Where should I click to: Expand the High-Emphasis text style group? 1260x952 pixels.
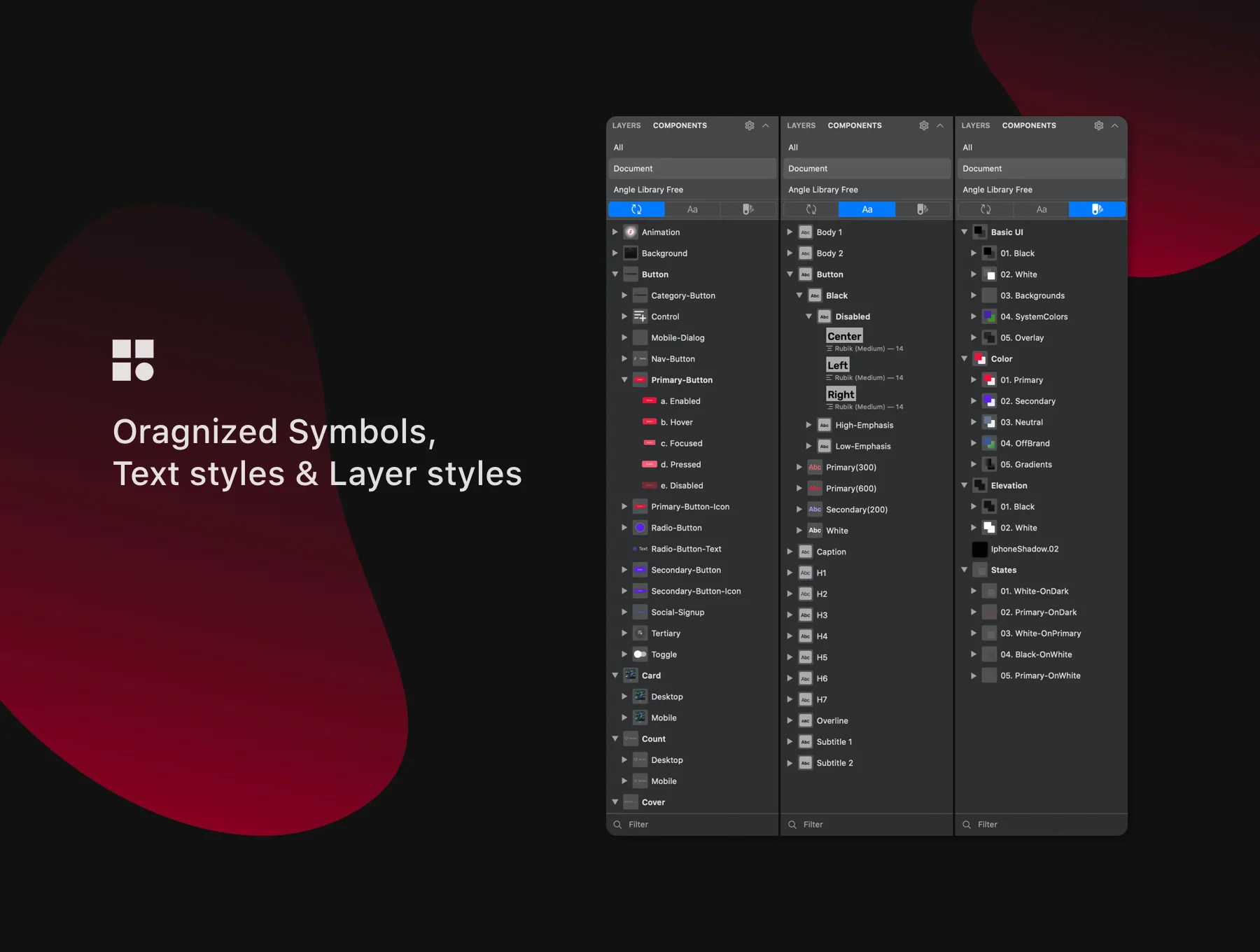[x=808, y=425]
